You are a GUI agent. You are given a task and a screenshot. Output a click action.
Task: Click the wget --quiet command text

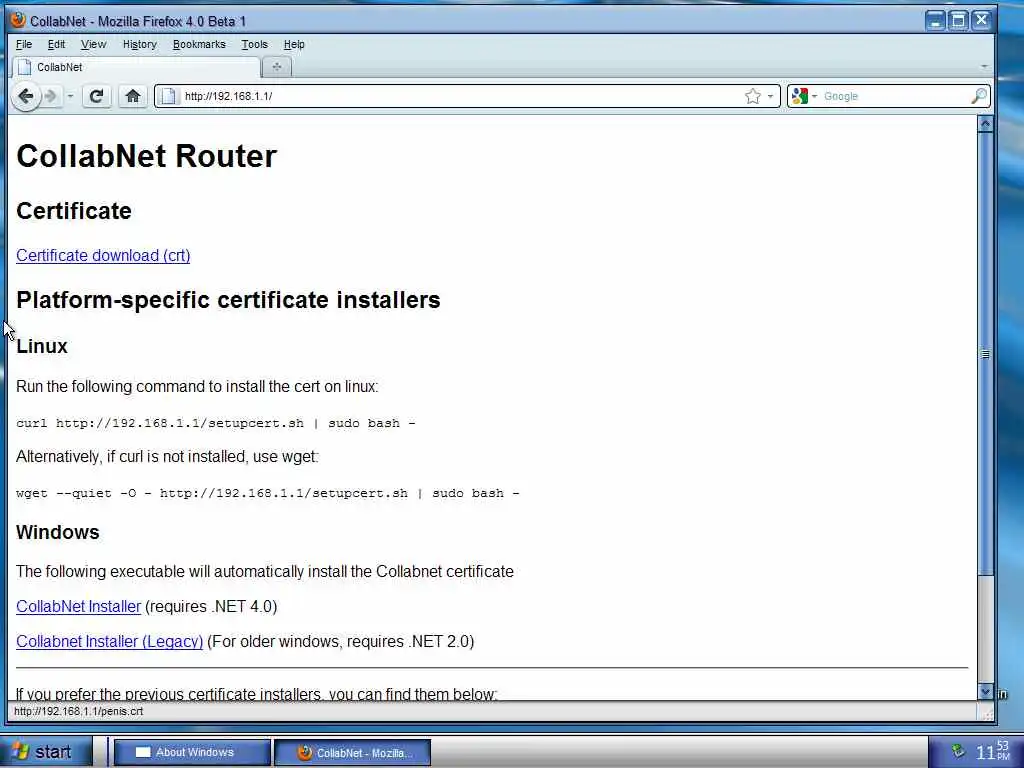pyautogui.click(x=268, y=493)
